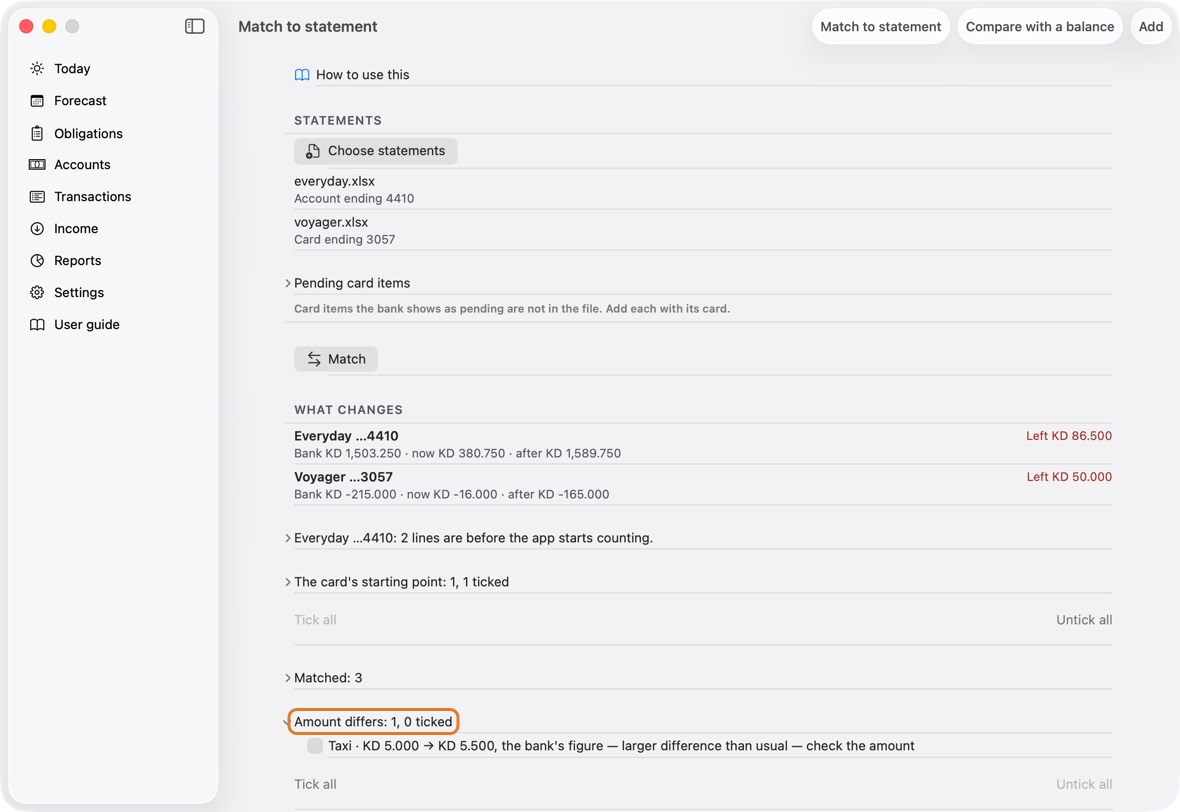Click the Obligations clipboard icon
This screenshot has height=812, width=1180.
click(37, 133)
